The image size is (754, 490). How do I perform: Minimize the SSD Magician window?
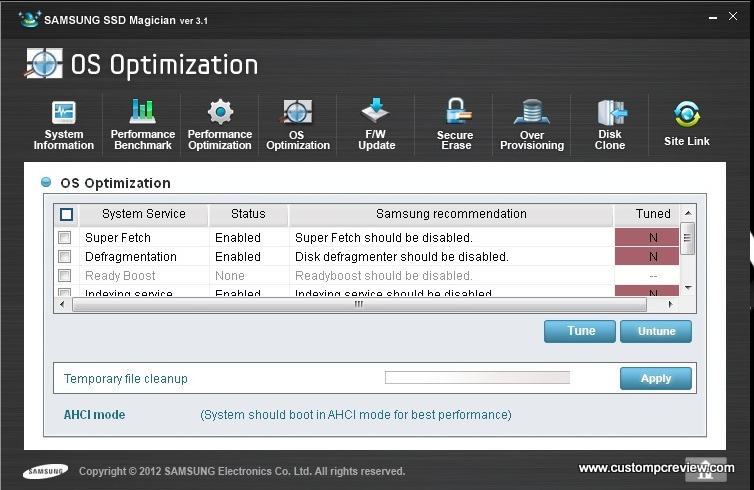[x=713, y=17]
